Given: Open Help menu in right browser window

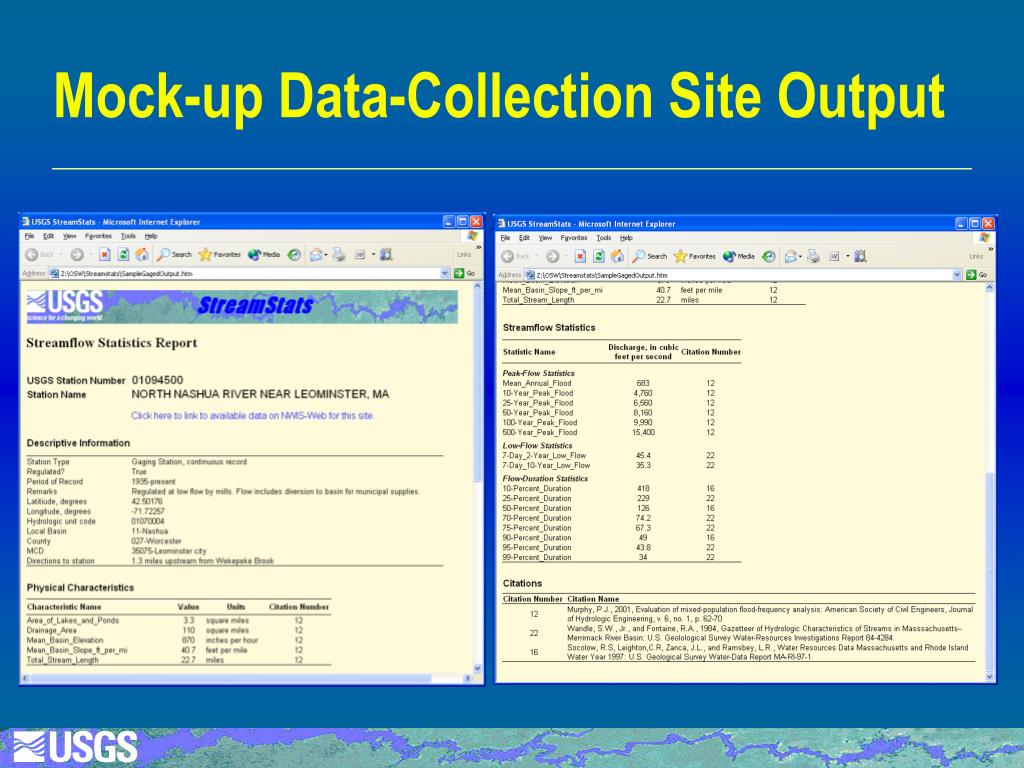Looking at the screenshot, I should coord(626,238).
